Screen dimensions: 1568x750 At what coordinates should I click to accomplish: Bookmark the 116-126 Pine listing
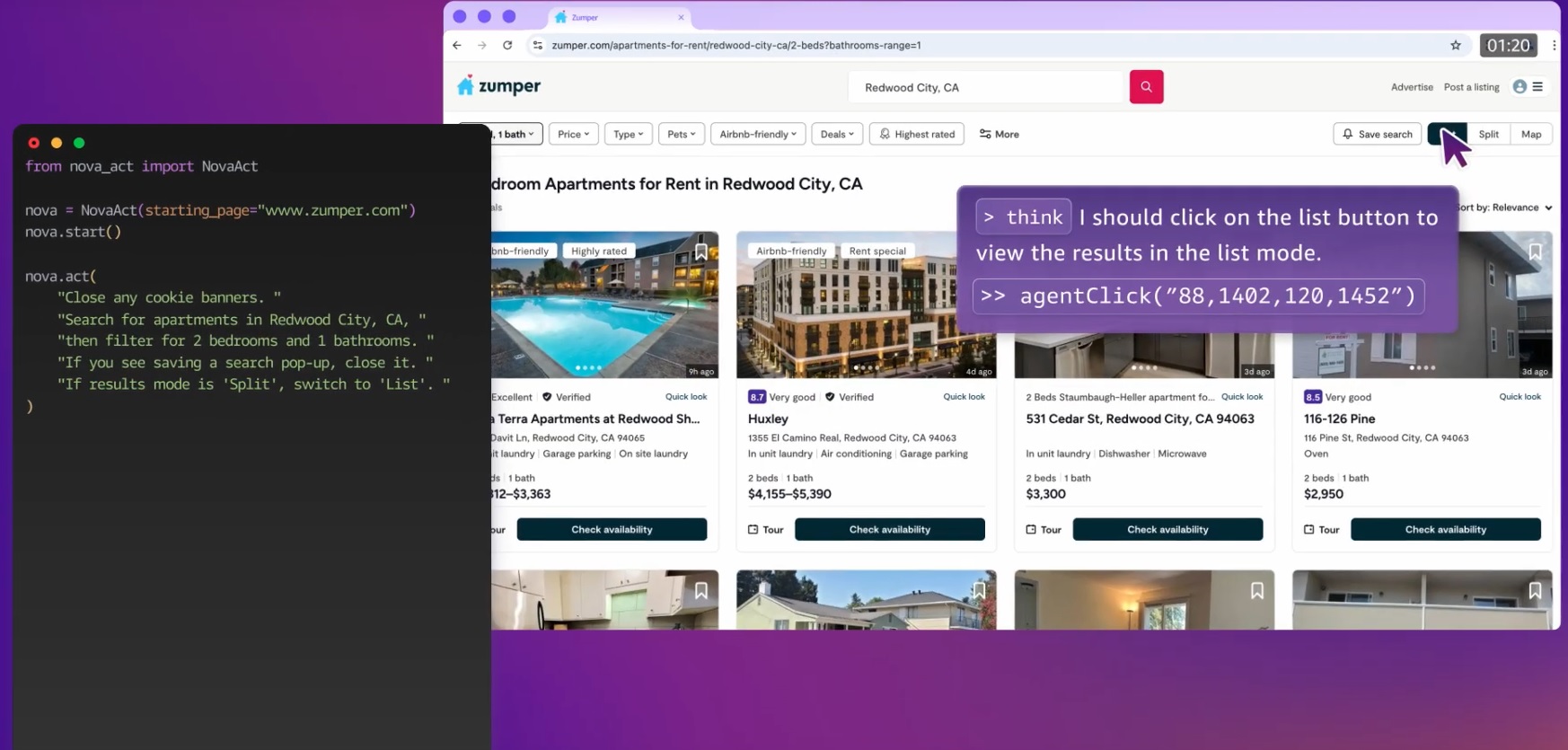[x=1535, y=252]
